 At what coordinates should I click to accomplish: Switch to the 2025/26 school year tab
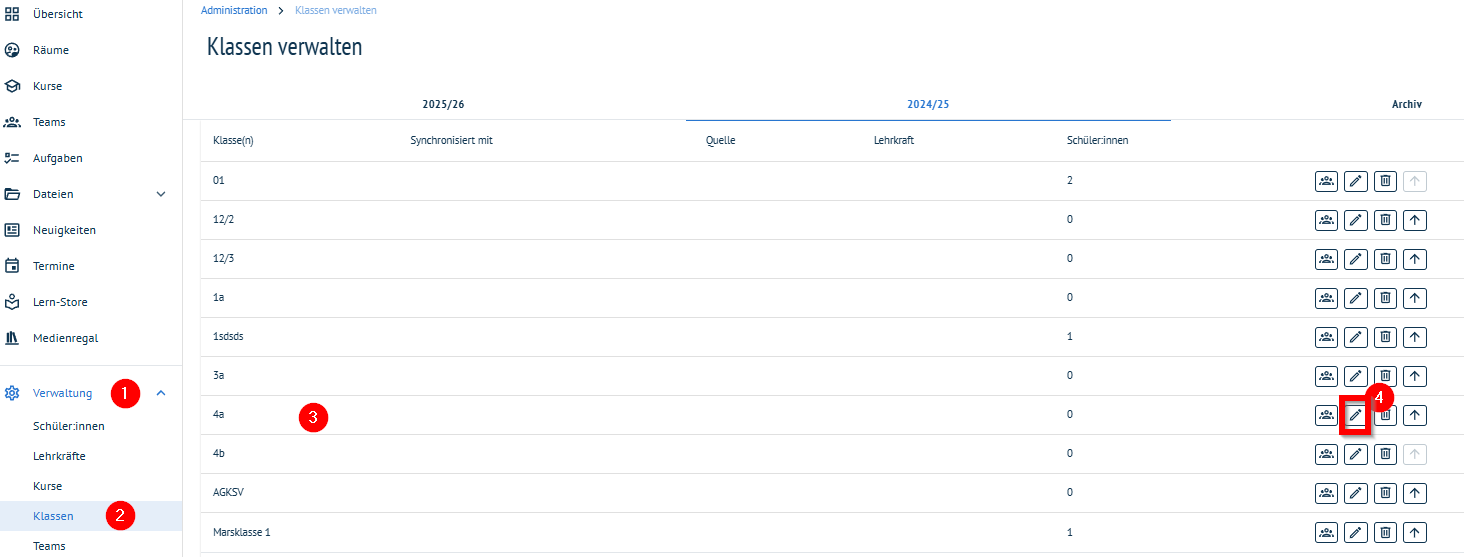click(x=443, y=104)
